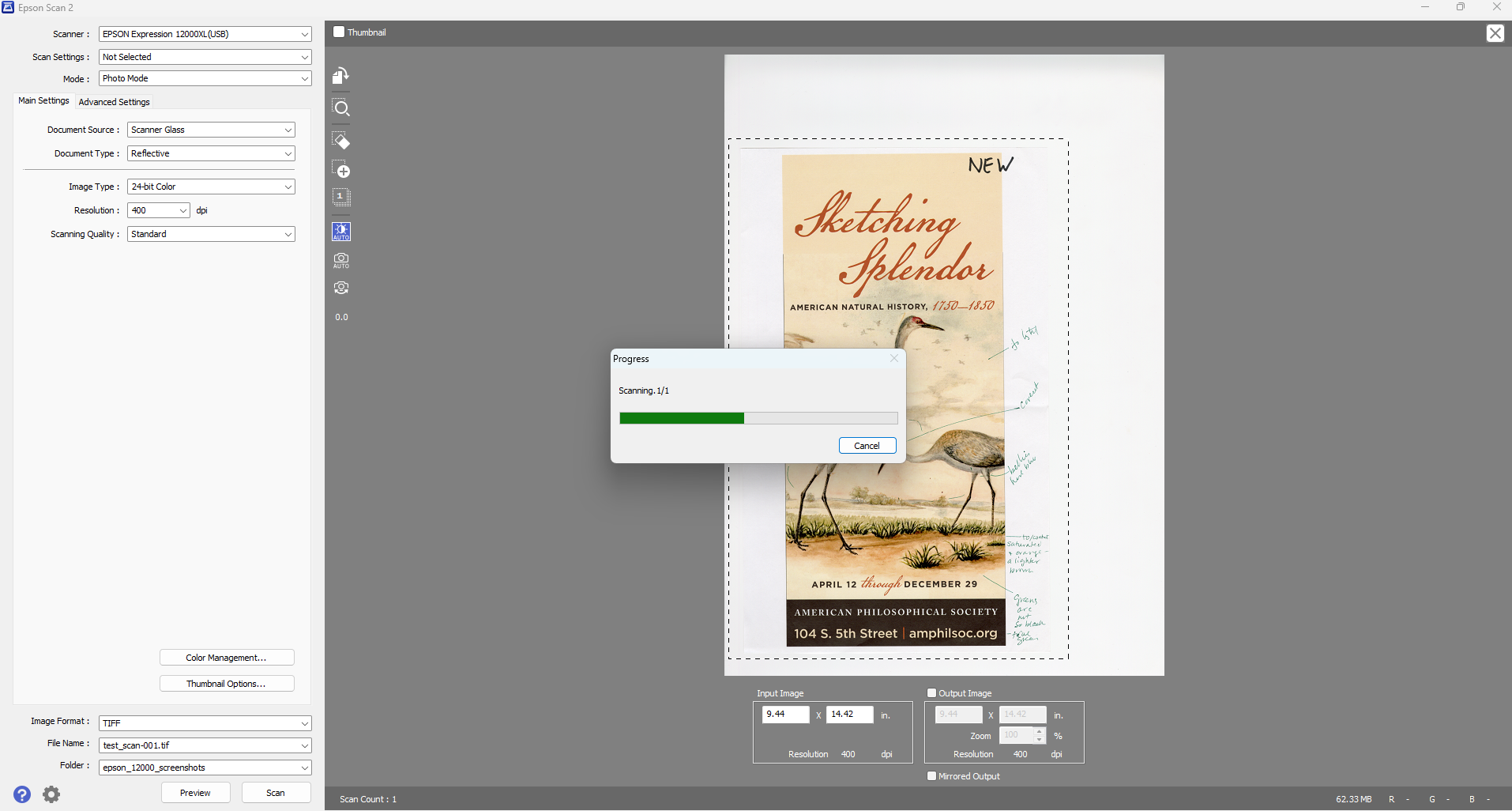
Task: Check the Output Image checkbox
Action: (931, 693)
